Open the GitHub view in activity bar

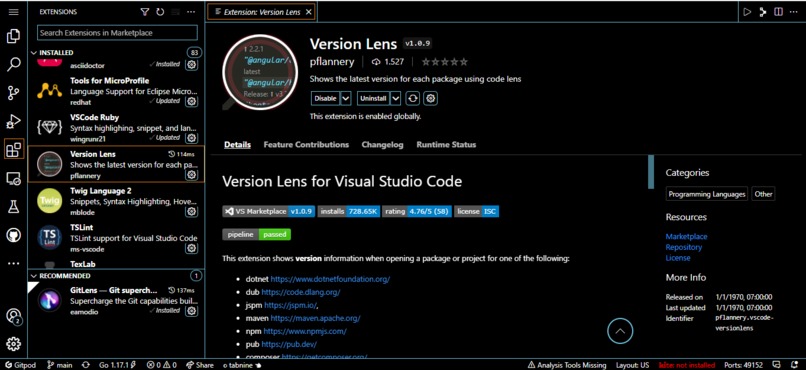pos(13,235)
